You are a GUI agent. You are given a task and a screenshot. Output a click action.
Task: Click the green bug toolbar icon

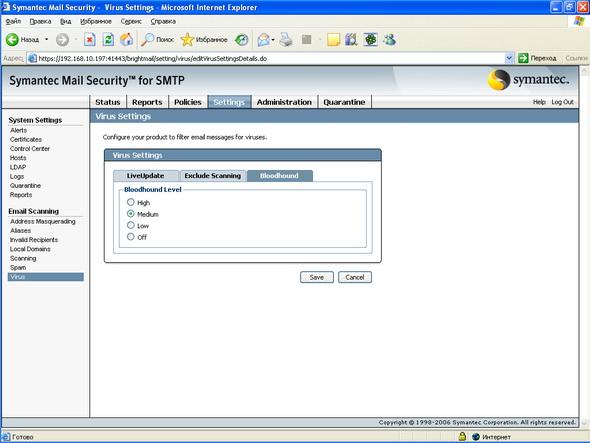click(370, 40)
